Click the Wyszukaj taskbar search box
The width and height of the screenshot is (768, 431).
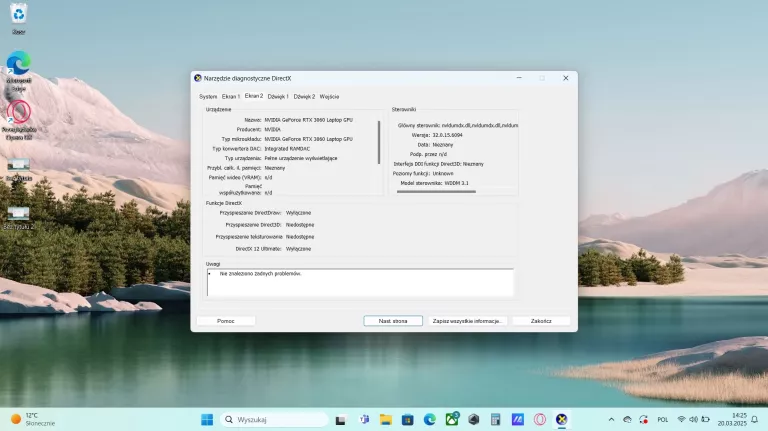pos(274,420)
